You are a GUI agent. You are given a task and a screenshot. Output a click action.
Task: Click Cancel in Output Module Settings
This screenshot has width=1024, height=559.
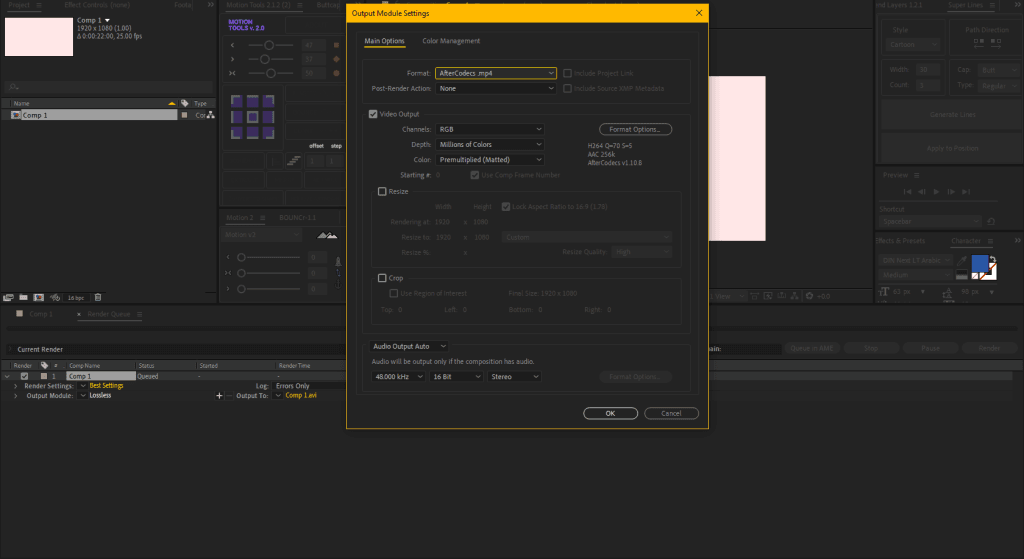[671, 413]
